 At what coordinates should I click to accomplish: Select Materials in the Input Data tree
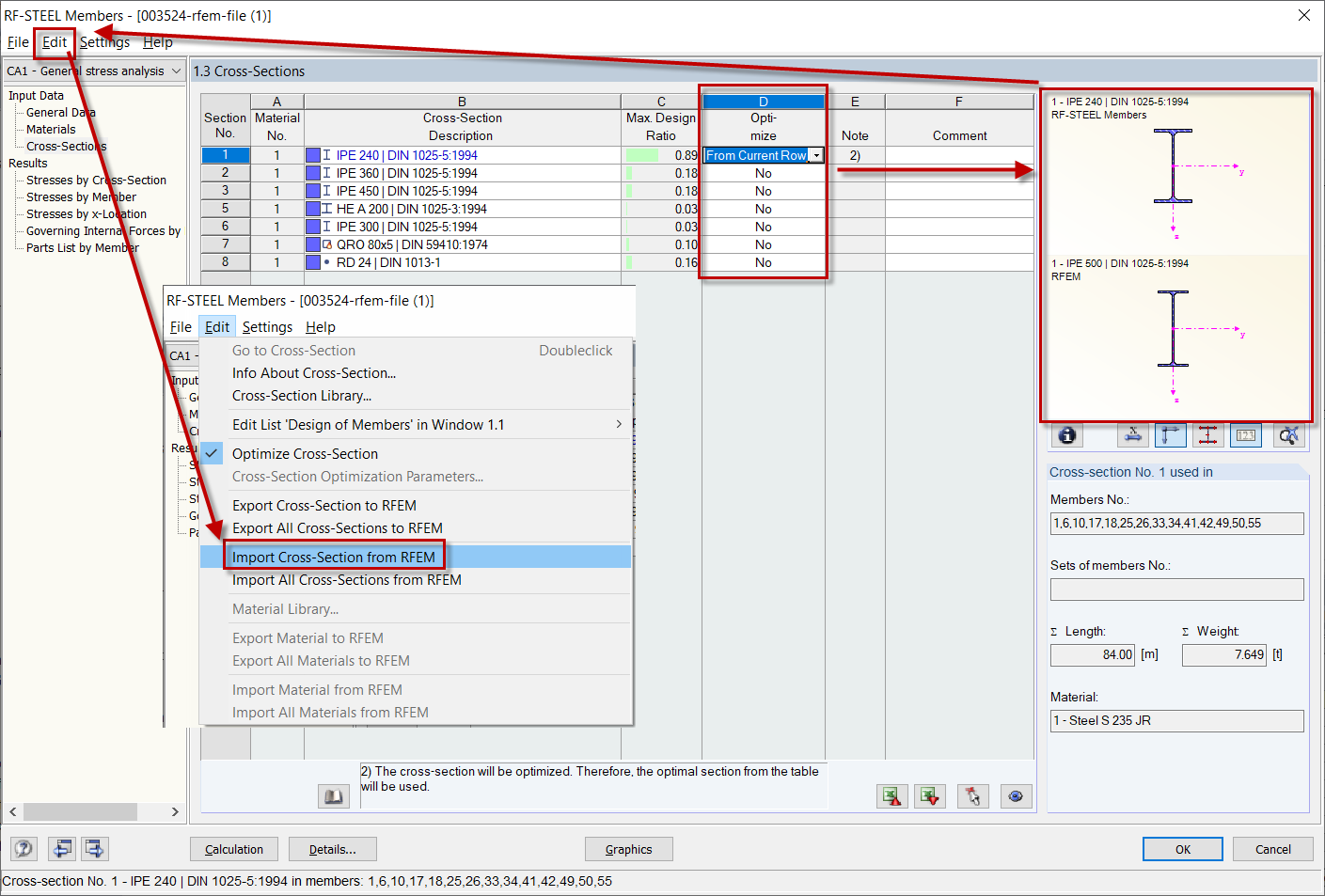[x=51, y=130]
